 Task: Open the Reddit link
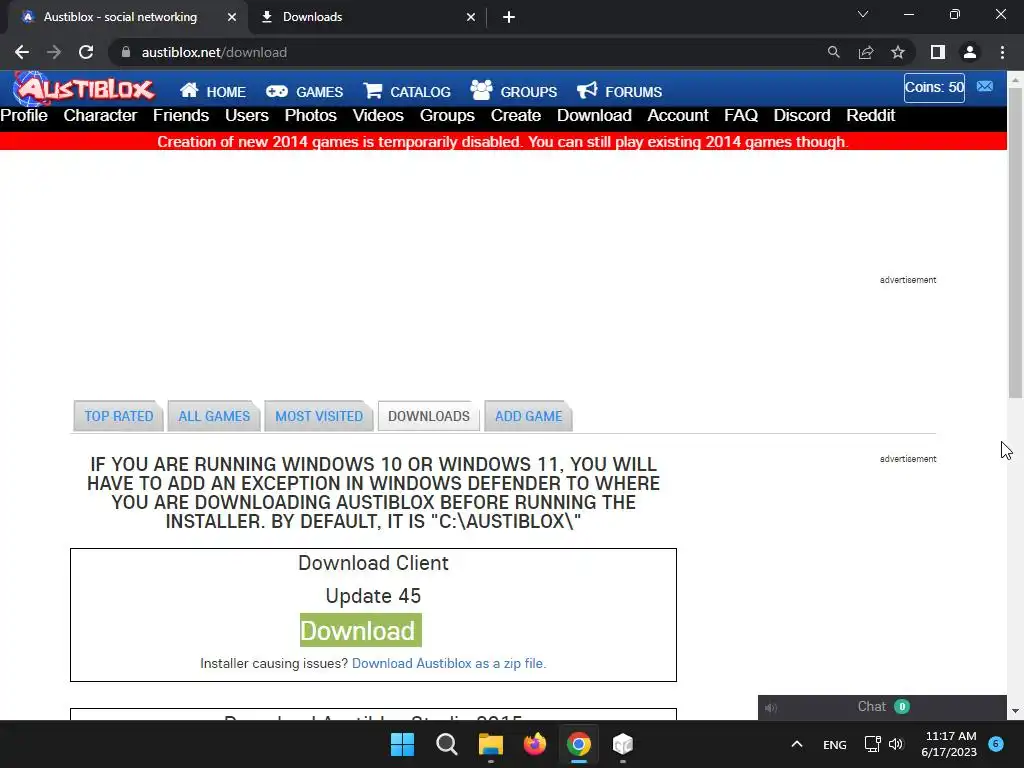click(871, 116)
